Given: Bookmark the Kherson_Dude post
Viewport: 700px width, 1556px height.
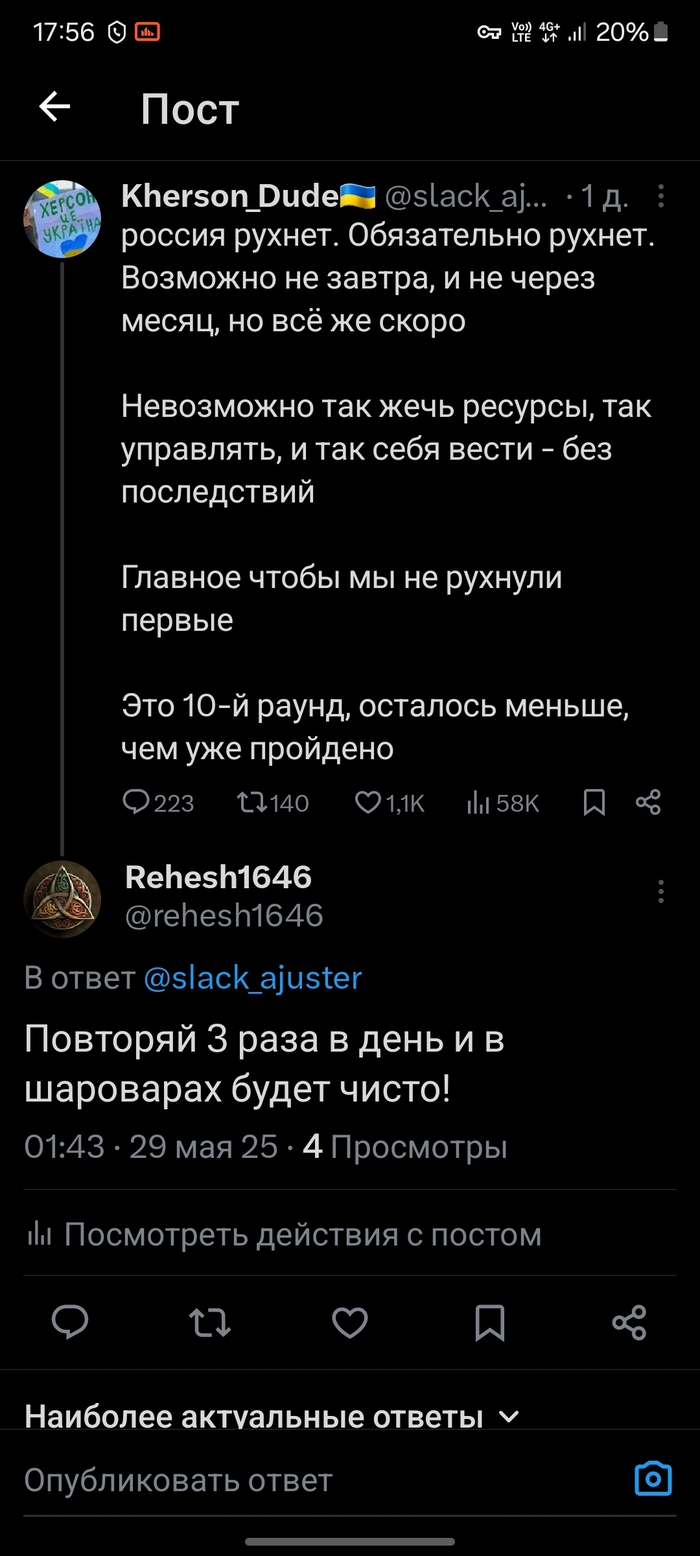Looking at the screenshot, I should (594, 802).
